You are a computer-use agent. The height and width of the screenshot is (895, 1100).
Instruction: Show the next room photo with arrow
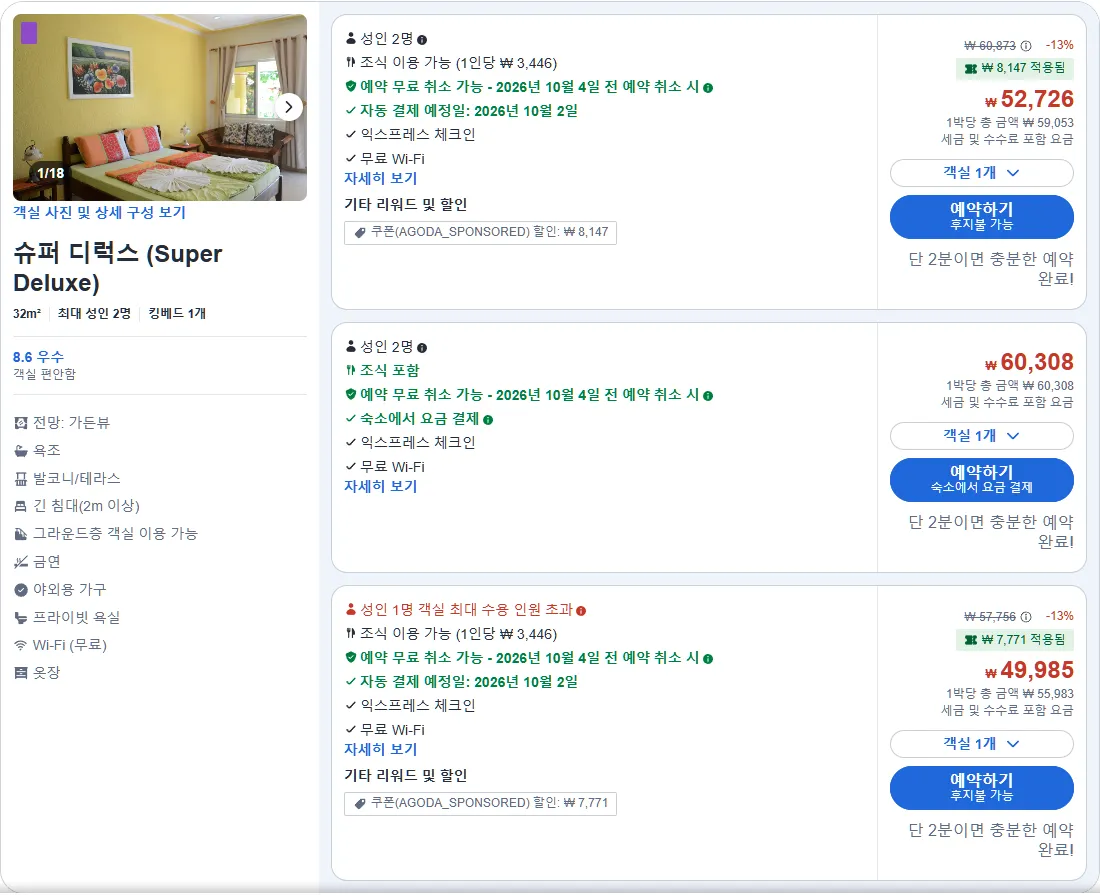tap(288, 107)
